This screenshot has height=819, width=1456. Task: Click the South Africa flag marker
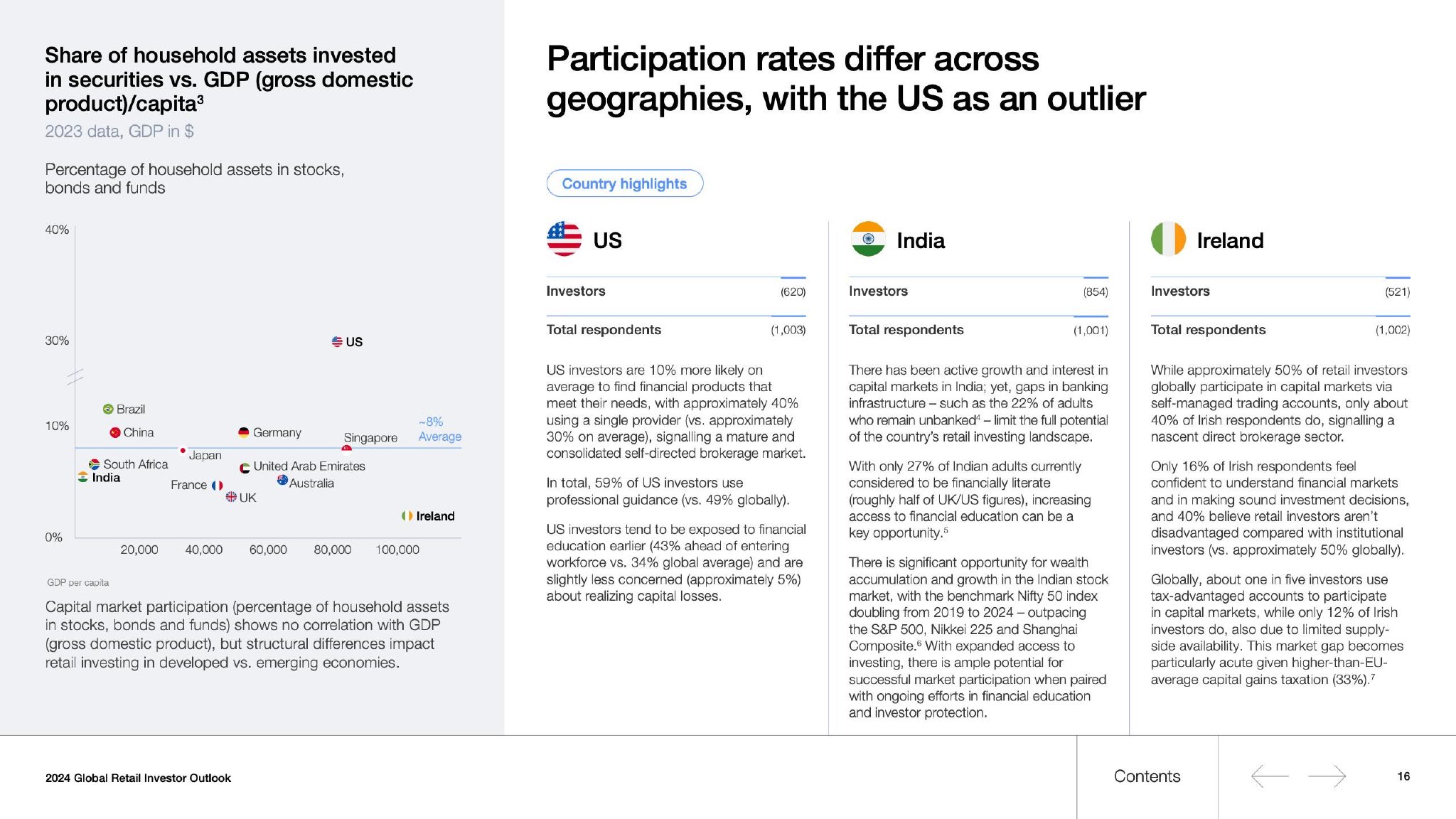[94, 464]
